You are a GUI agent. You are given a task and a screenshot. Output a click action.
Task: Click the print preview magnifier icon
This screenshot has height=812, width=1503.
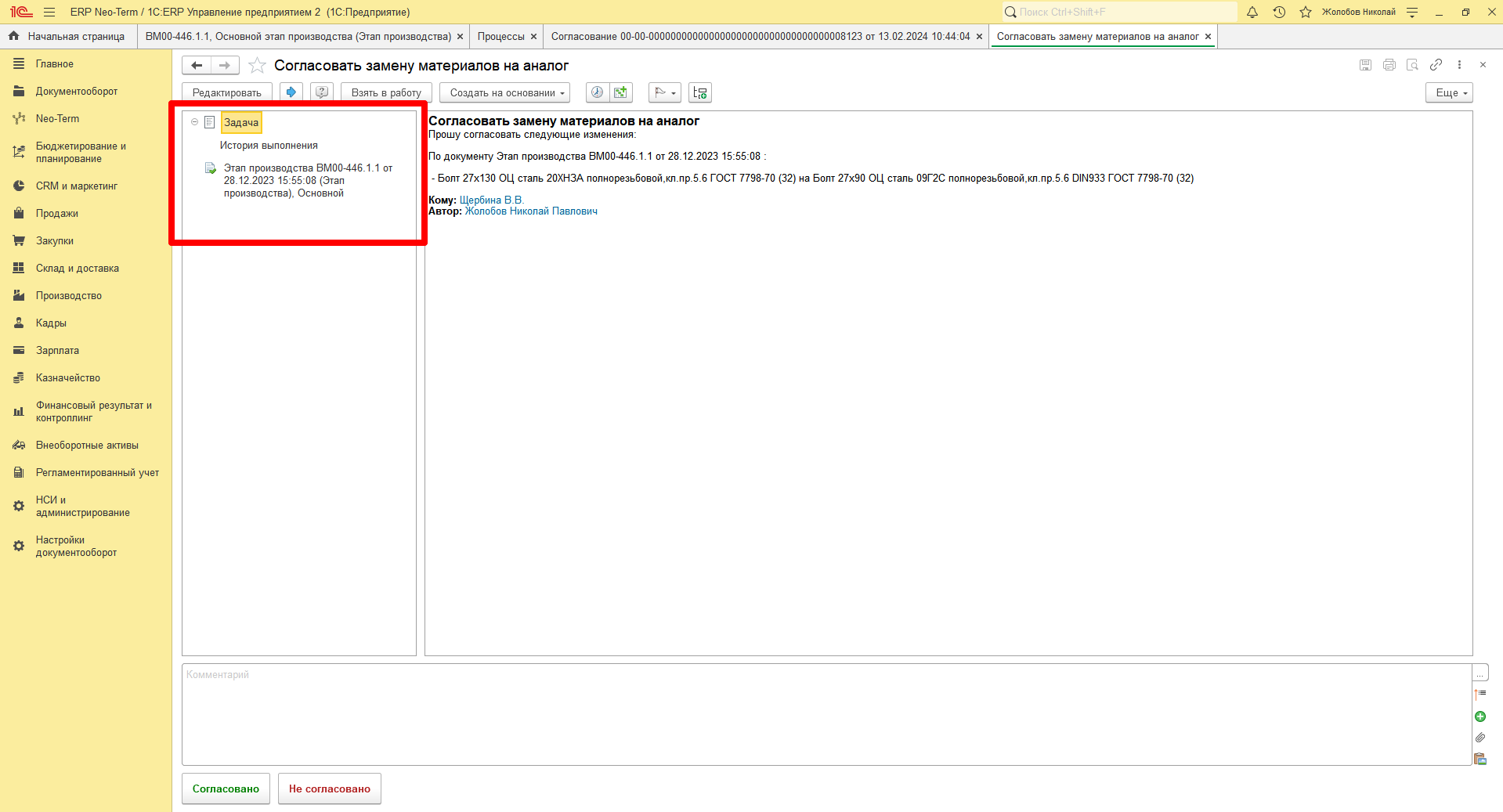[x=1412, y=65]
